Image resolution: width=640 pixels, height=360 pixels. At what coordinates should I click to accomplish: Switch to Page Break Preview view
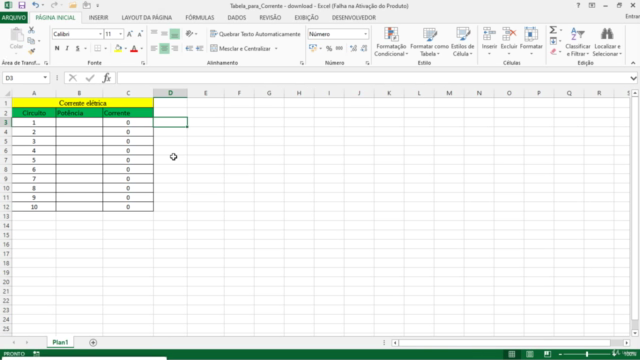pos(547,354)
